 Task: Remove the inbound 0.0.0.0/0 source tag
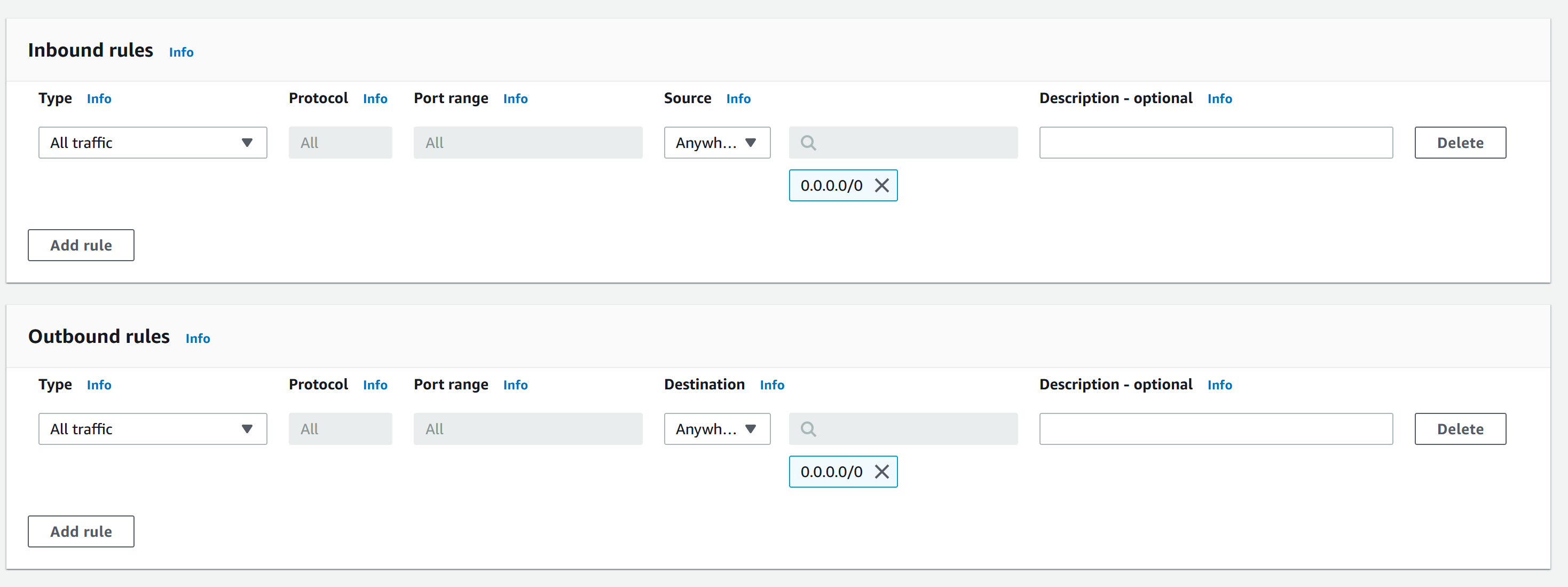[881, 185]
